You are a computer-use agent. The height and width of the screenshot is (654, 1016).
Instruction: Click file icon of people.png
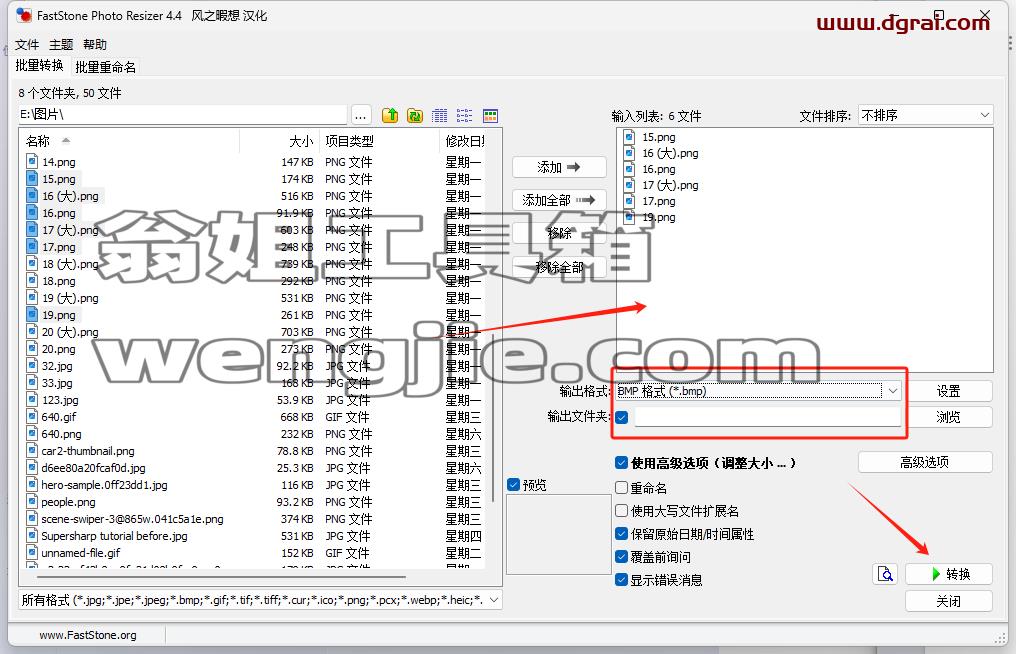[32, 501]
